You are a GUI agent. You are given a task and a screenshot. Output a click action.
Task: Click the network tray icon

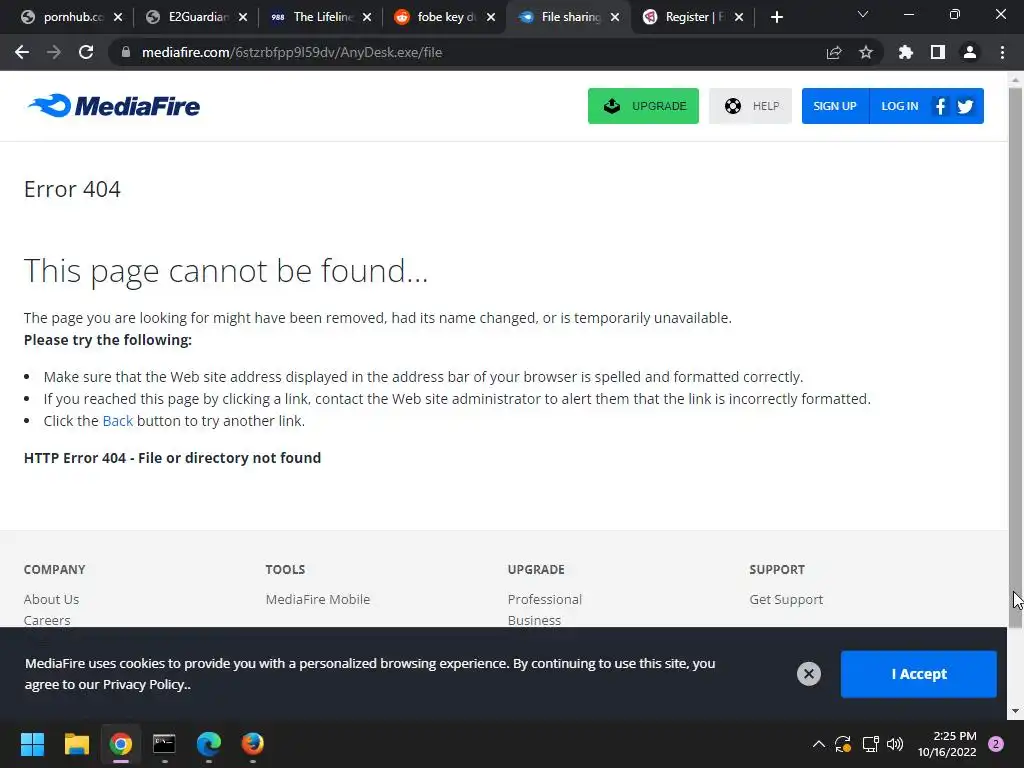pyautogui.click(x=870, y=744)
